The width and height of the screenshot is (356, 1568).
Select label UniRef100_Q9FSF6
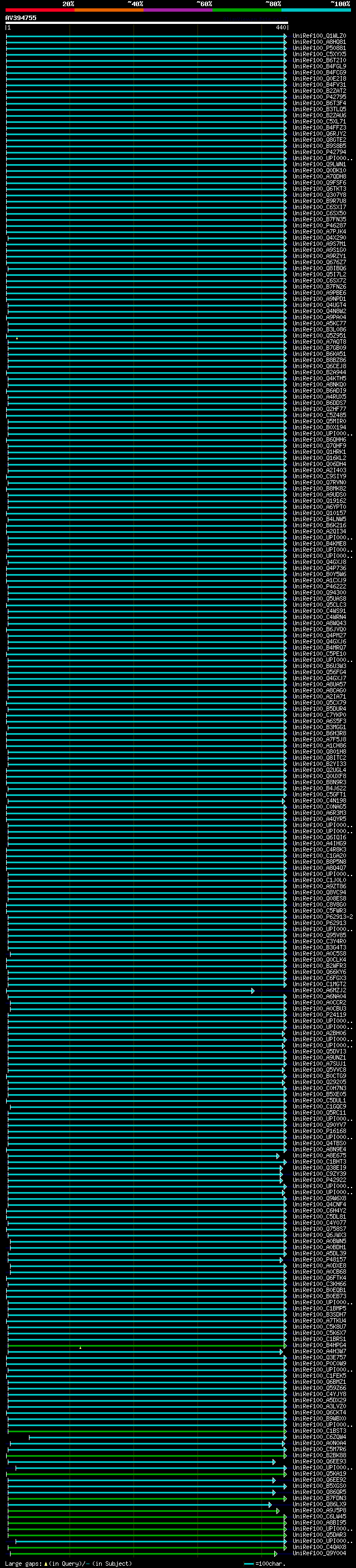tap(319, 182)
